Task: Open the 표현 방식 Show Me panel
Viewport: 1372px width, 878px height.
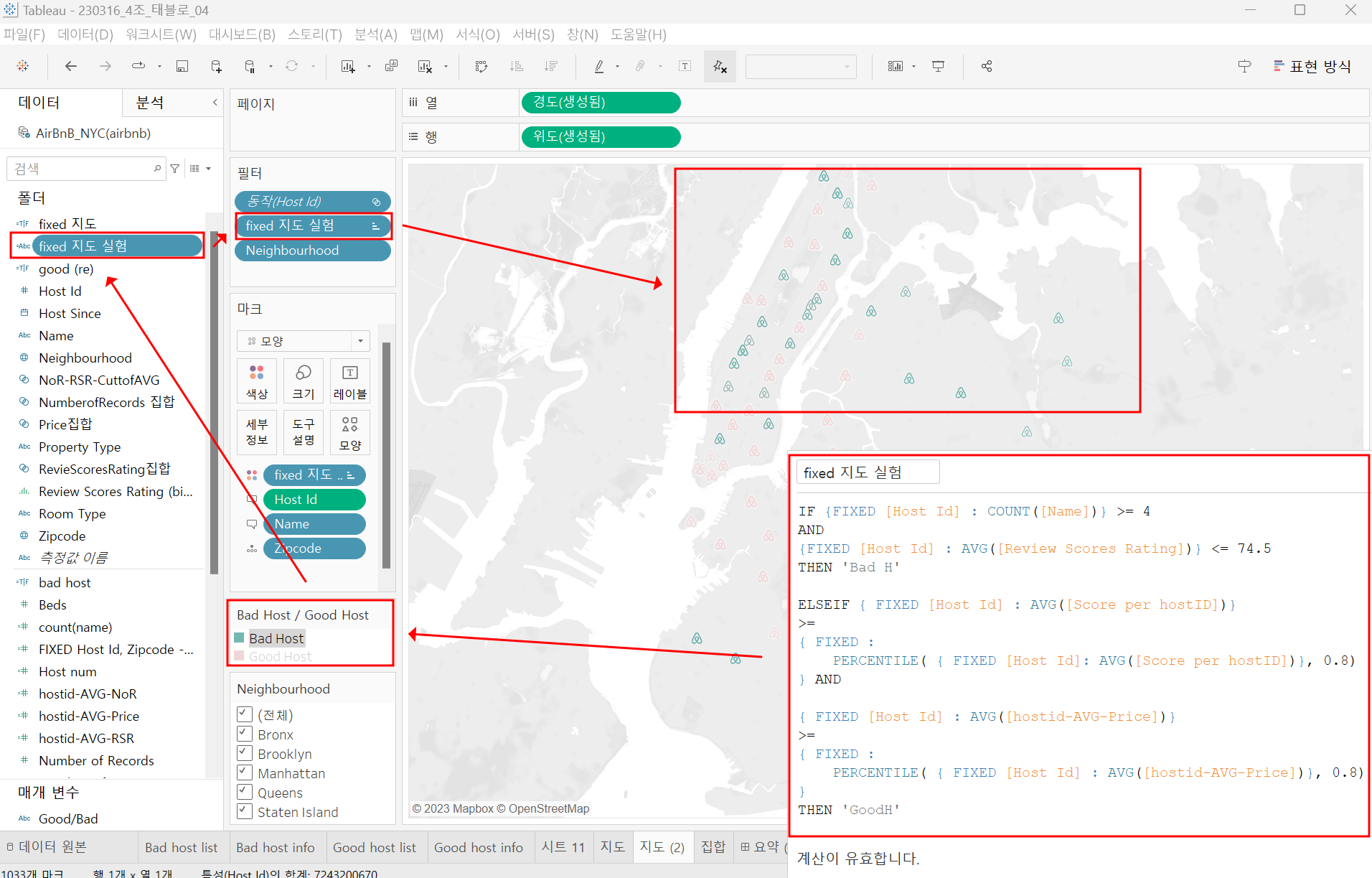Action: (x=1312, y=66)
